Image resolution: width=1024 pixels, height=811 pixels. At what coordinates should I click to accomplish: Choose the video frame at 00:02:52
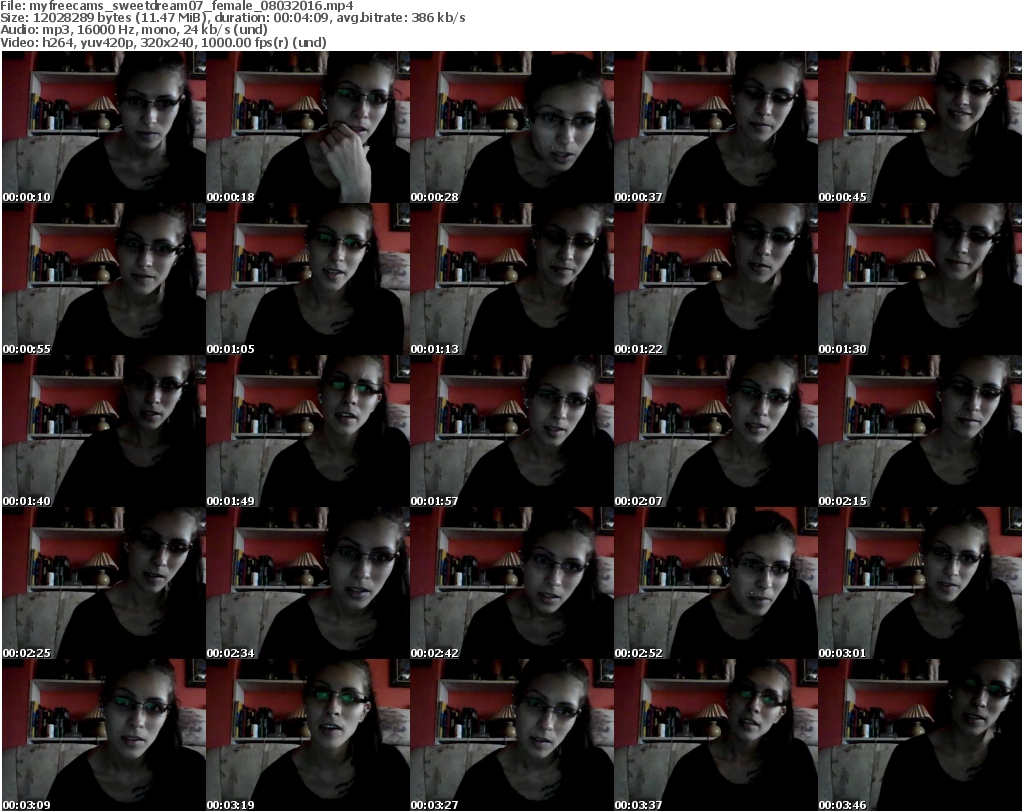click(x=716, y=583)
